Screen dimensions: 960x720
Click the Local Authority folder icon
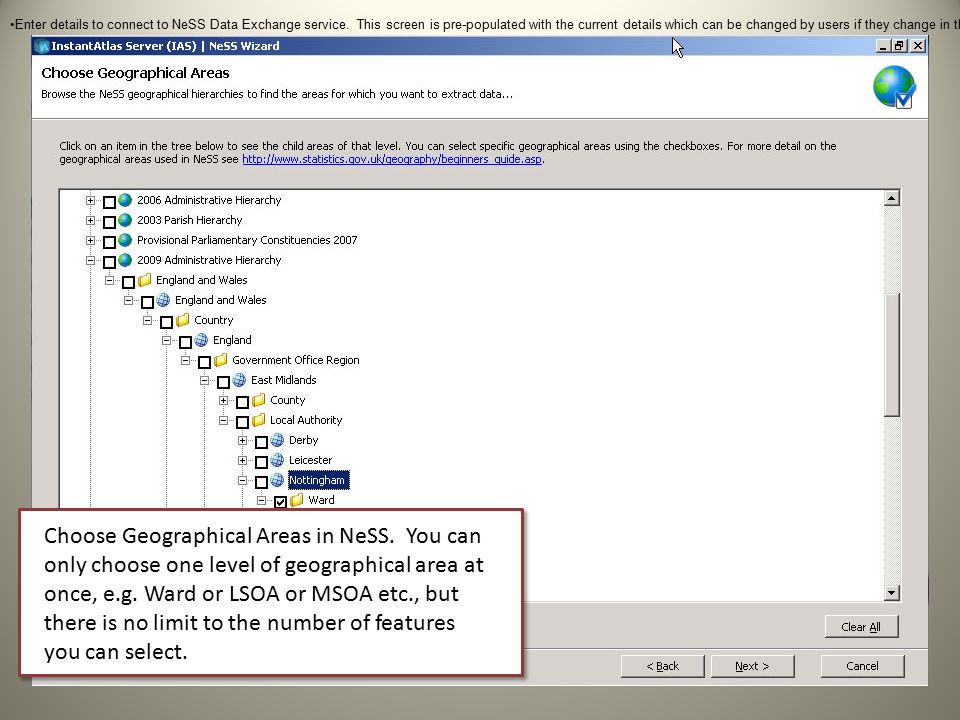coord(258,420)
